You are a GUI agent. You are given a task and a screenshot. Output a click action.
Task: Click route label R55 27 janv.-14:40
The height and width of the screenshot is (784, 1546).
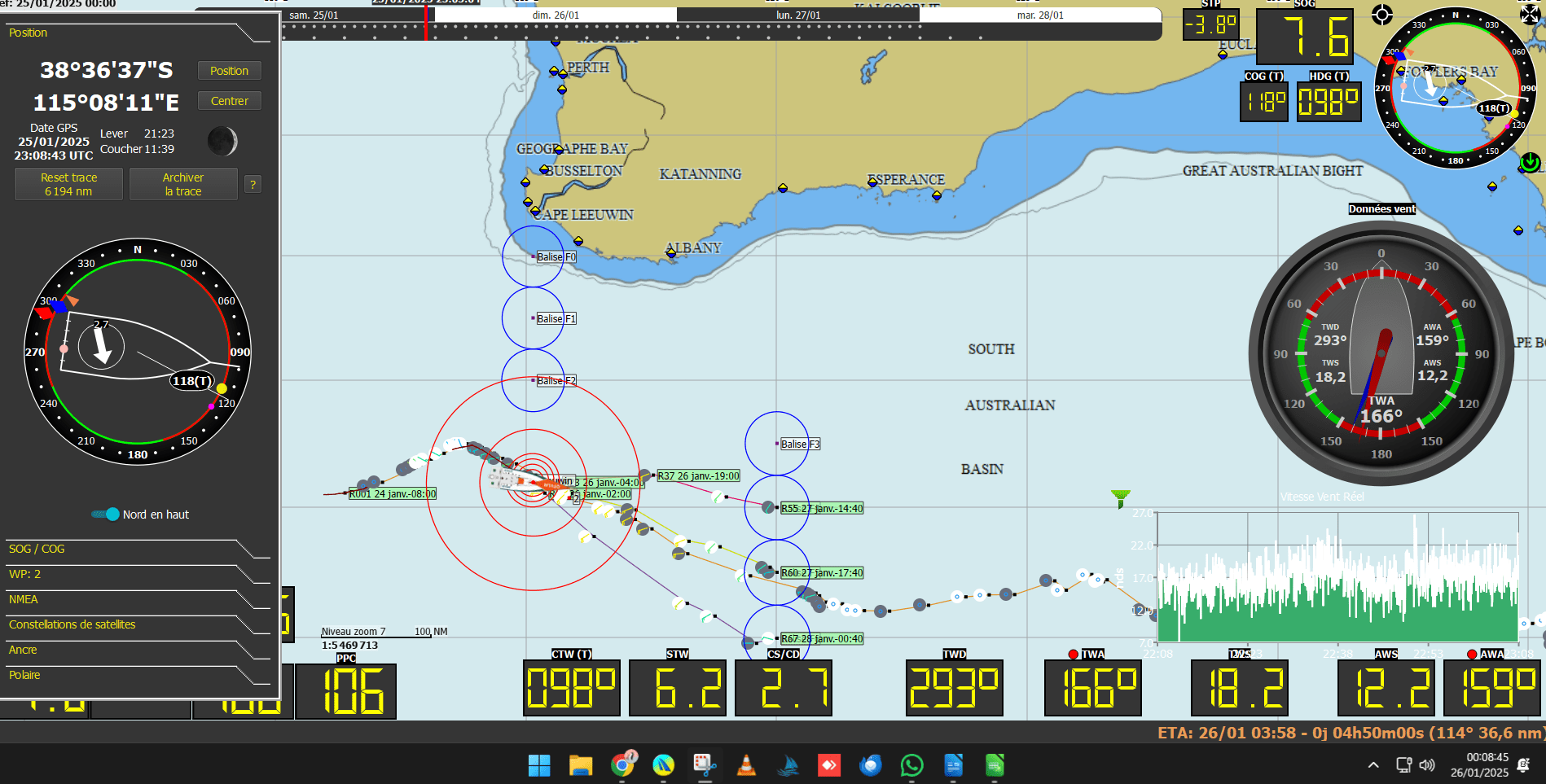point(822,508)
